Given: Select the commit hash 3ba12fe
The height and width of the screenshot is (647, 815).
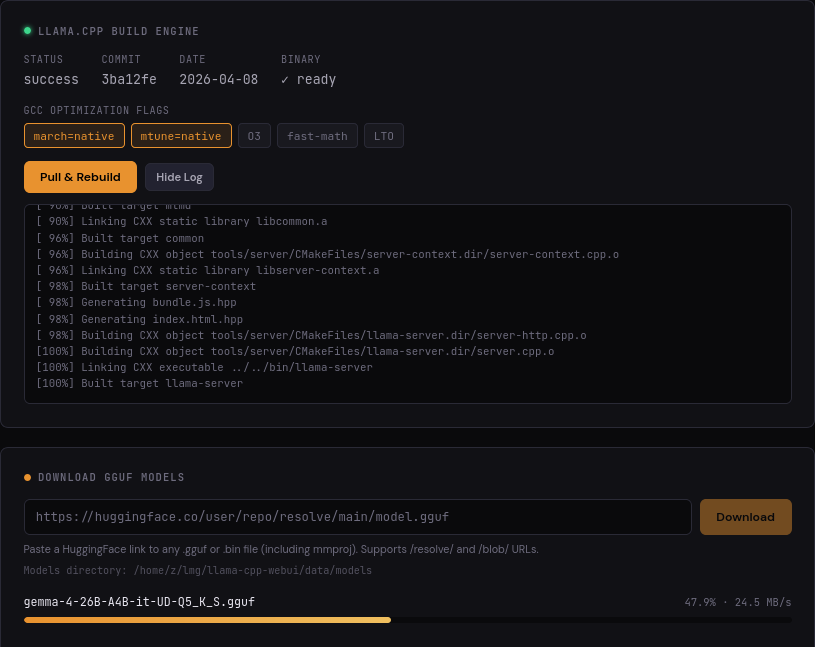Looking at the screenshot, I should click(129, 80).
